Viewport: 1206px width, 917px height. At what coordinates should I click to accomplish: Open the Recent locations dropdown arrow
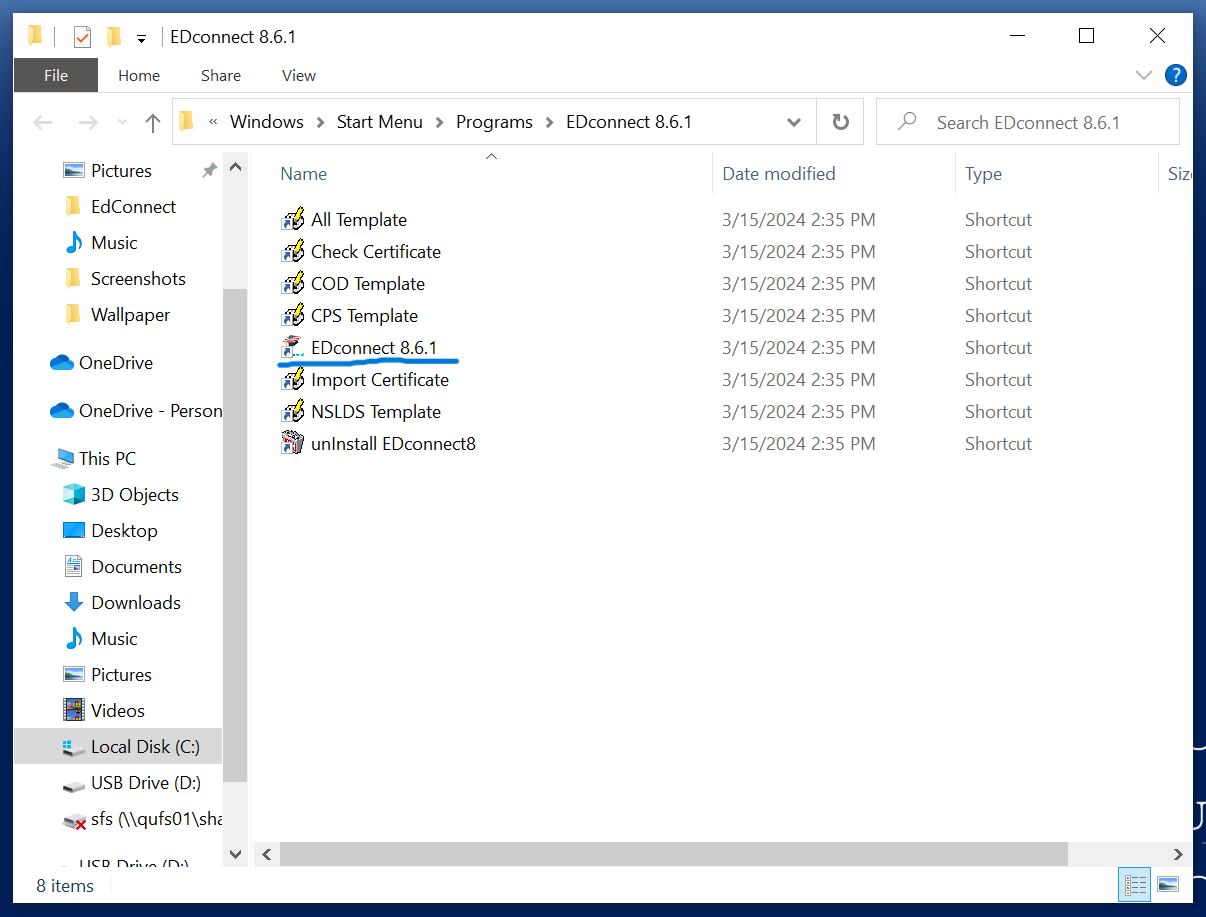(x=123, y=123)
